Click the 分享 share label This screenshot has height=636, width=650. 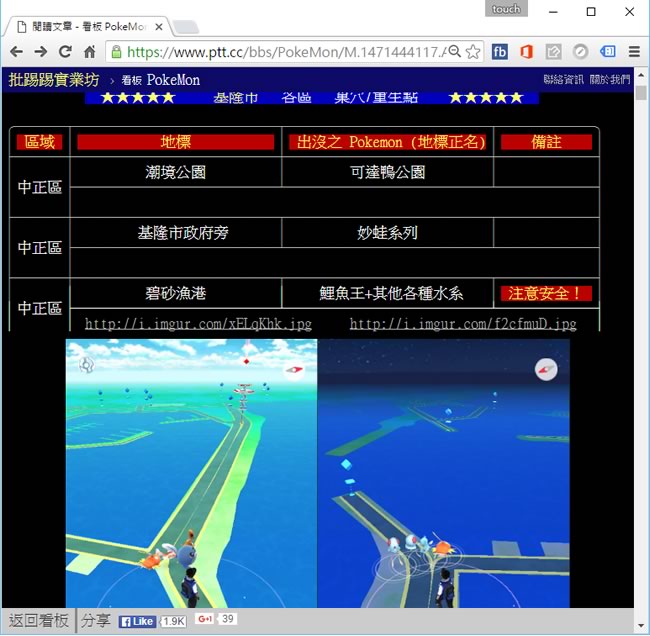96,620
